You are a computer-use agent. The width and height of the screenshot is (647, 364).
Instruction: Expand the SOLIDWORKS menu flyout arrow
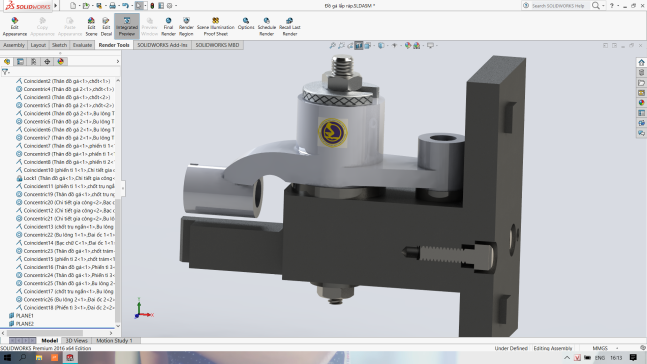[x=56, y=6]
